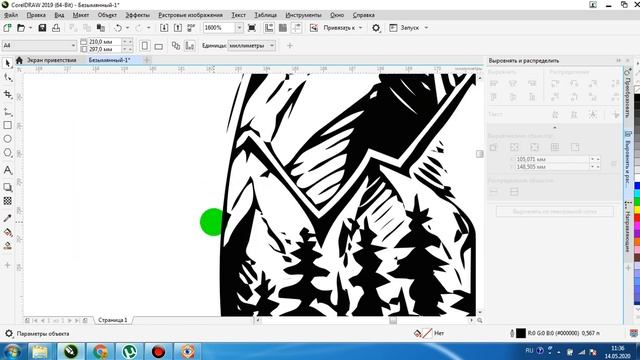Click the Paste icon in the toolbar
Screen dimensions: 640x360
point(100,28)
